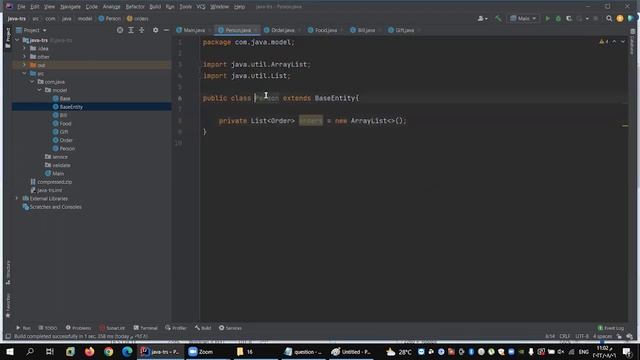Image resolution: width=640 pixels, height=360 pixels.
Task: Open Firefox from the Windows taskbar
Action: 89,351
